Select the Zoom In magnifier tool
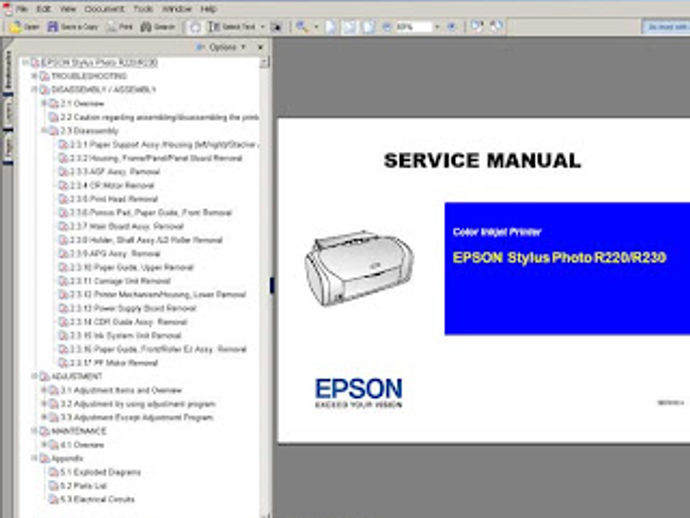Viewport: 690px width, 518px height. tap(302, 27)
